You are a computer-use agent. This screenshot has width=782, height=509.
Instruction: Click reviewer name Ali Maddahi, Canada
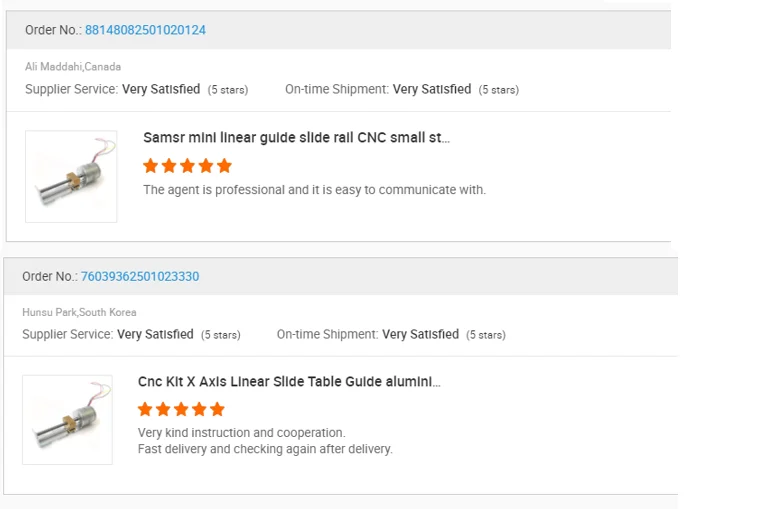pyautogui.click(x=73, y=67)
